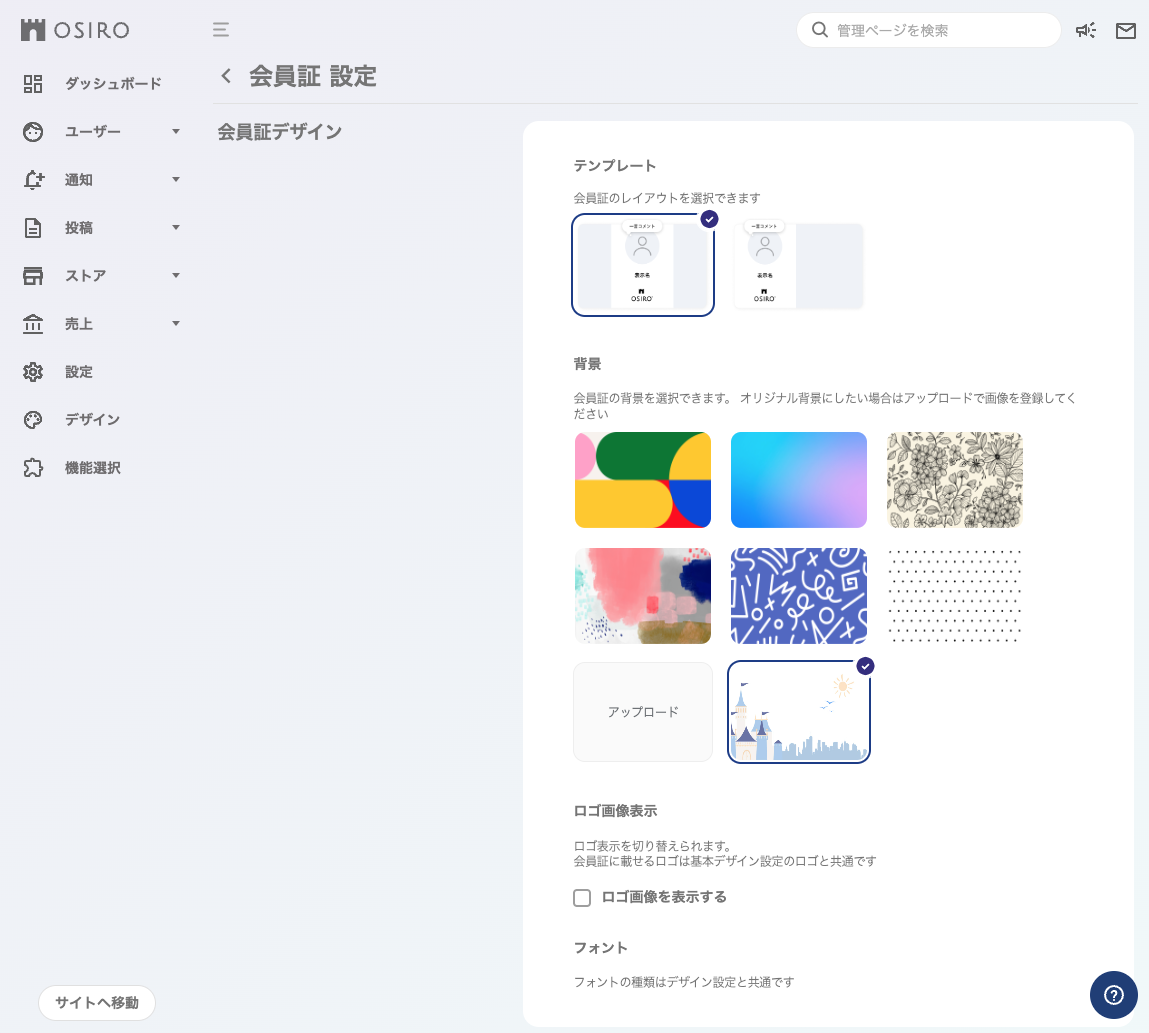Collapse sidebar with hamburger menu icon
The width and height of the screenshot is (1149, 1033).
pos(221,30)
